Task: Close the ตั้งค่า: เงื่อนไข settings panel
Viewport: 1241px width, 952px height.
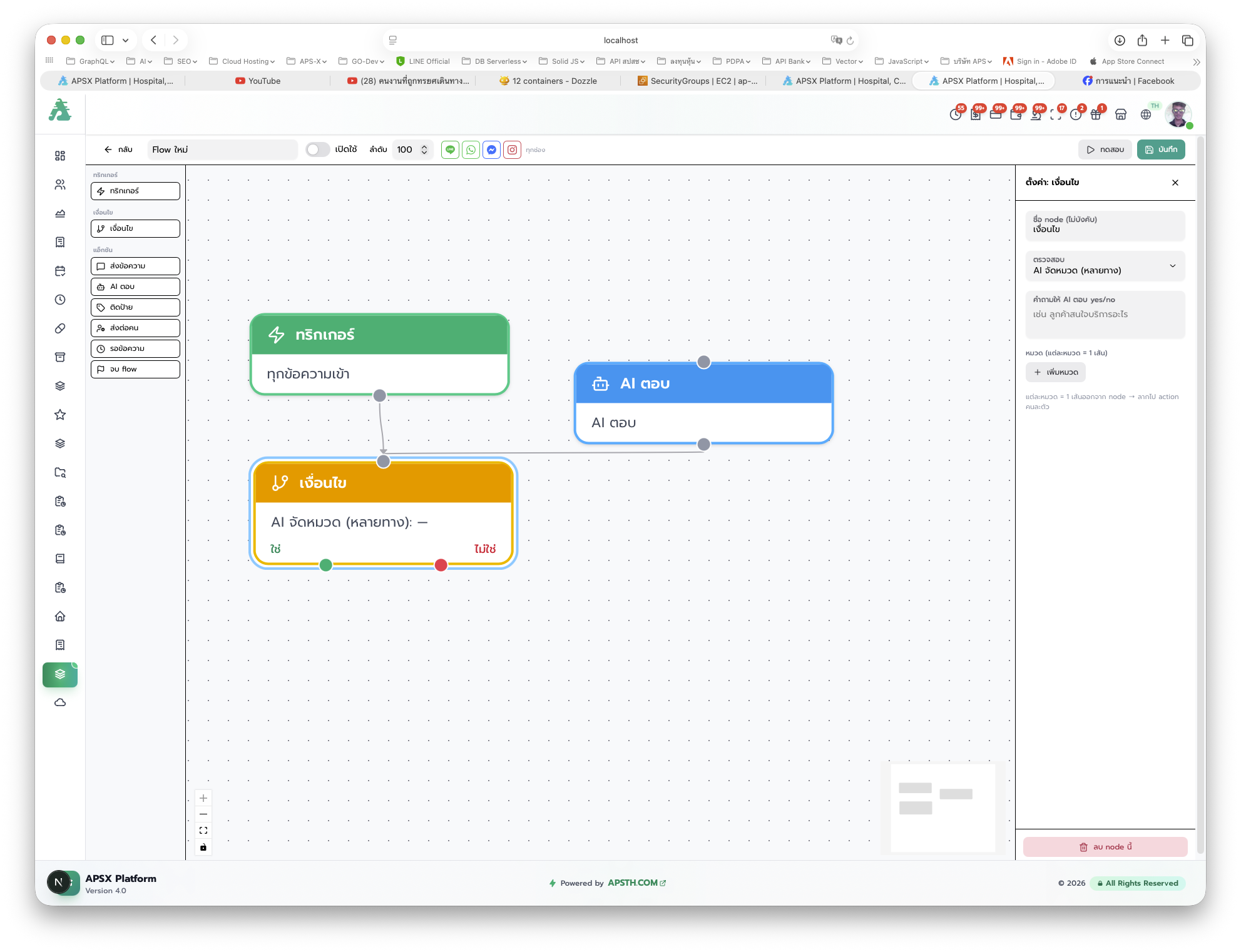Action: (1175, 183)
